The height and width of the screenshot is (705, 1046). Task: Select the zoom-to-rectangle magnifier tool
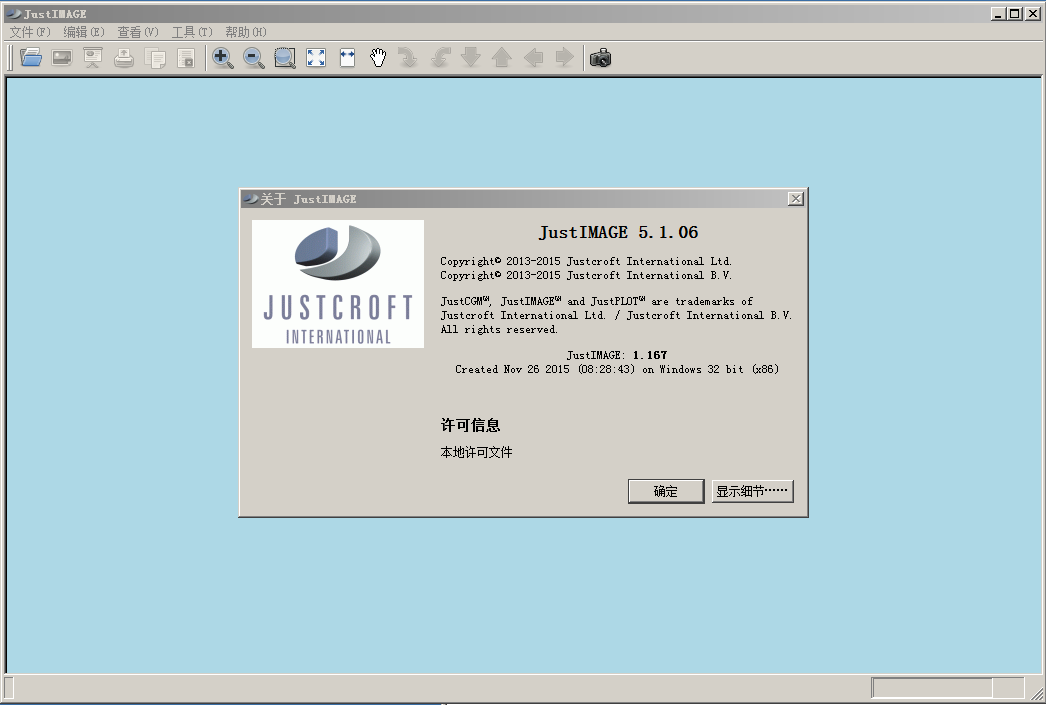click(x=285, y=58)
